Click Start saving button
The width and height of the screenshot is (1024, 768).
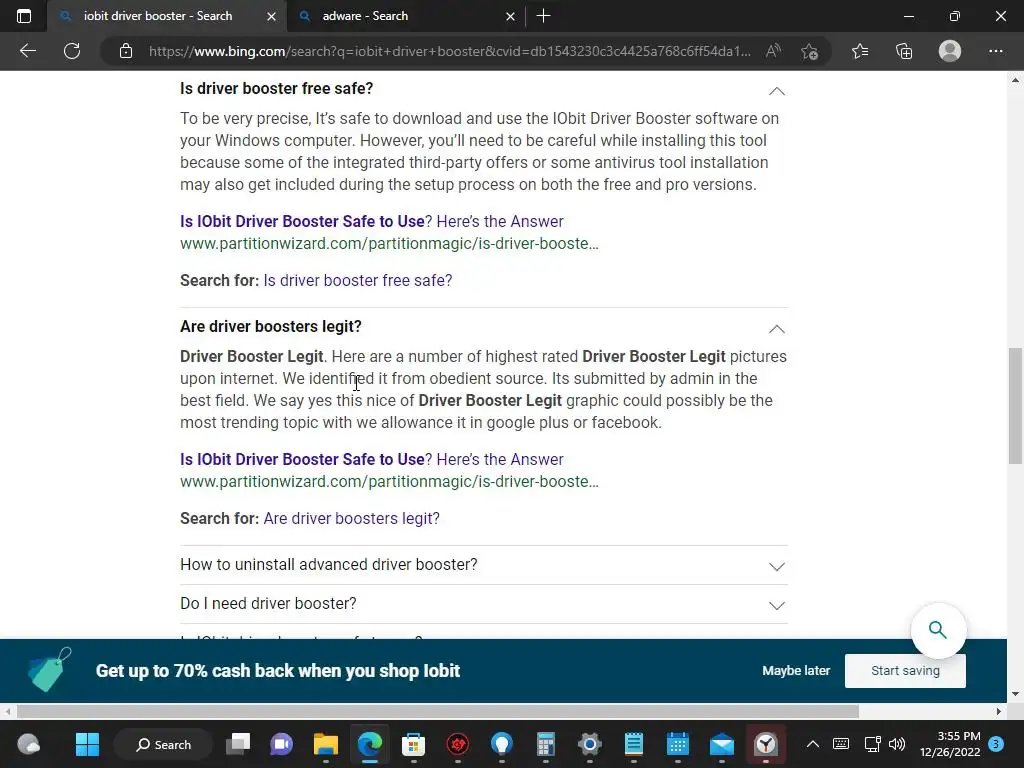tap(905, 671)
